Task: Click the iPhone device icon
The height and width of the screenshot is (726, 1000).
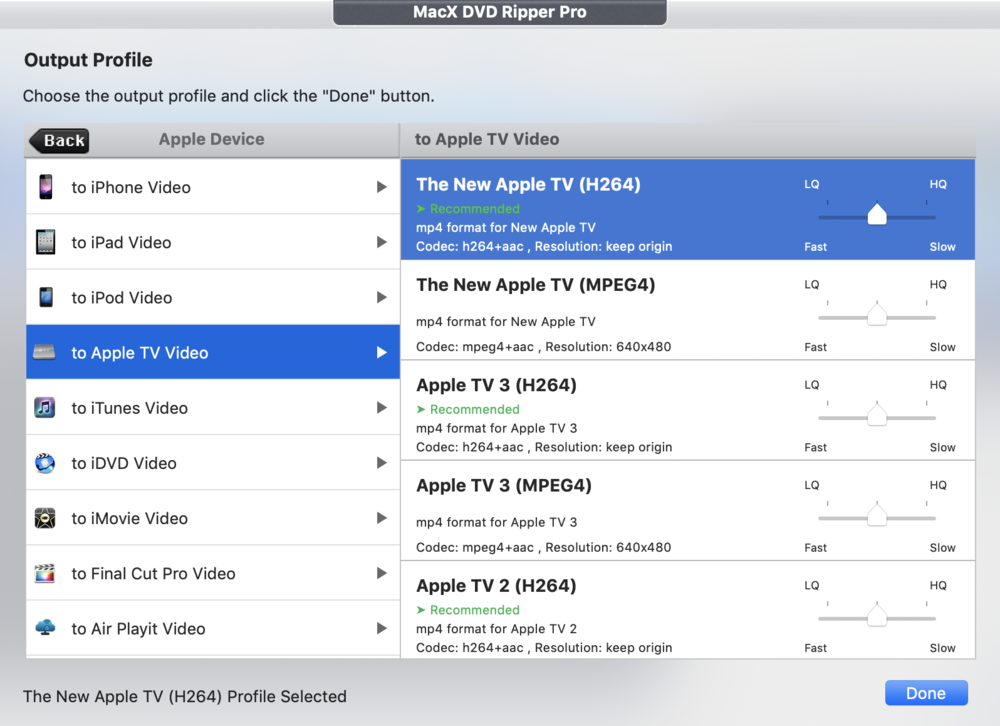Action: (x=45, y=187)
